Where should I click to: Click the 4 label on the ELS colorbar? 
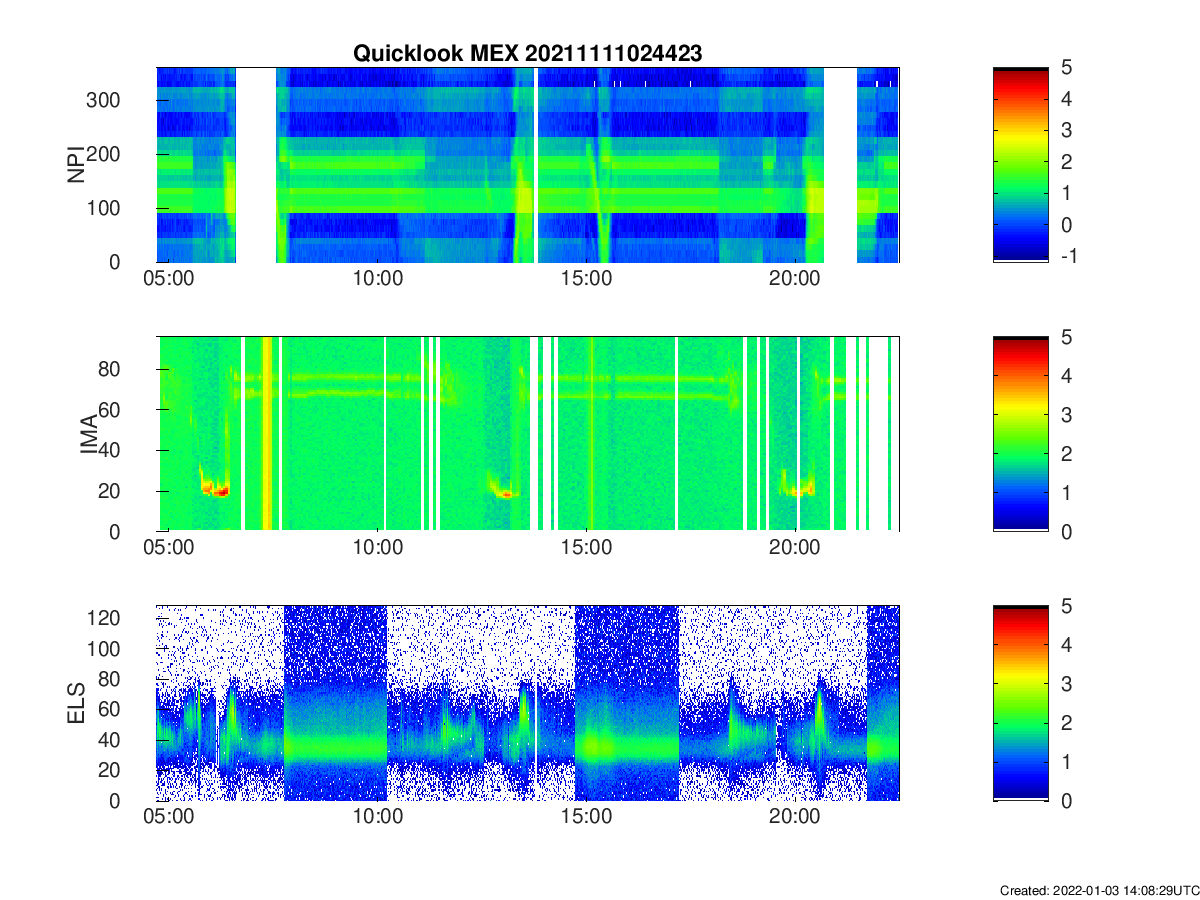coord(1067,645)
